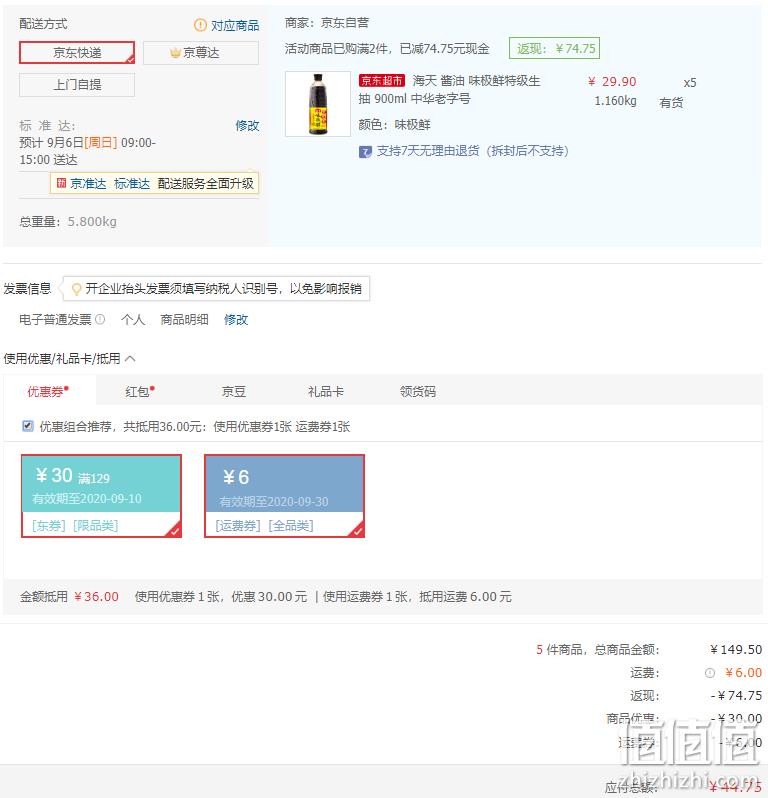Switch to the 优惠券 tab
The height and width of the screenshot is (798, 768).
[x=48, y=391]
